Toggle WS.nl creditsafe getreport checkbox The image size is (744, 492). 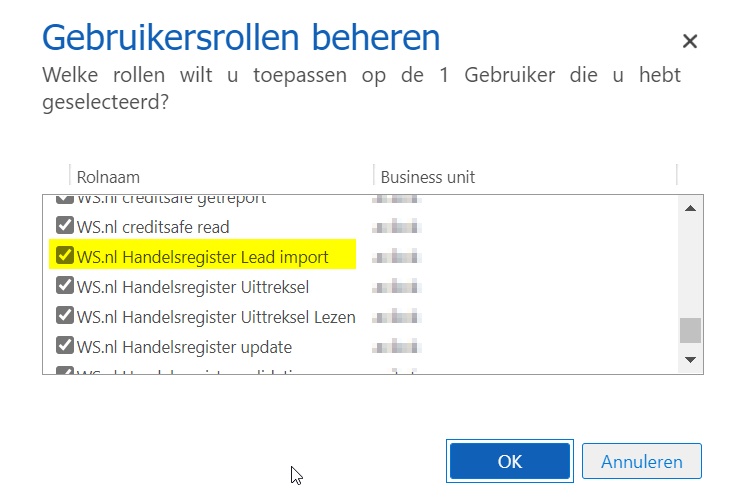coord(65,199)
